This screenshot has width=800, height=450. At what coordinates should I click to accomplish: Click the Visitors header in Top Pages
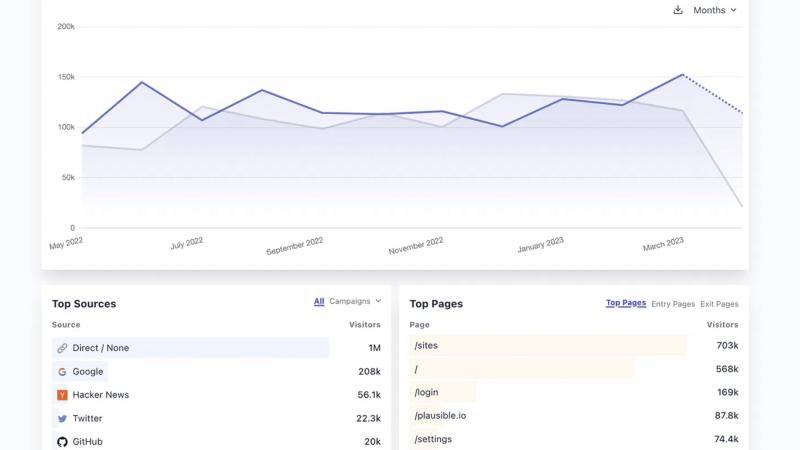[722, 324]
